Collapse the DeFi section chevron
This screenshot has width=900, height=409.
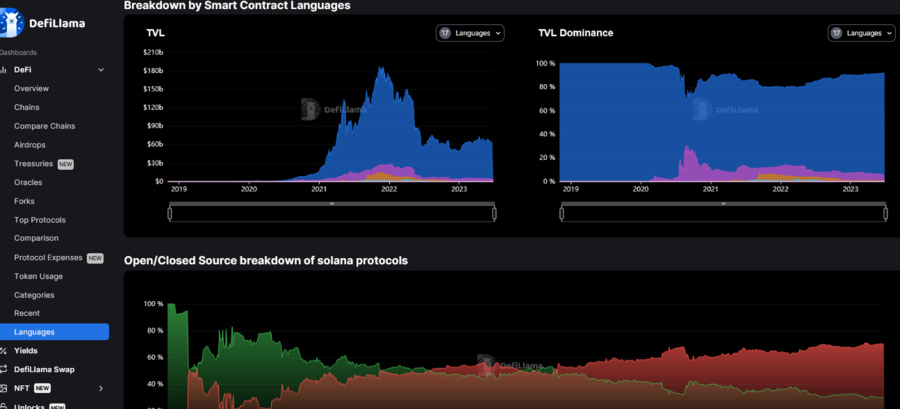(101, 70)
